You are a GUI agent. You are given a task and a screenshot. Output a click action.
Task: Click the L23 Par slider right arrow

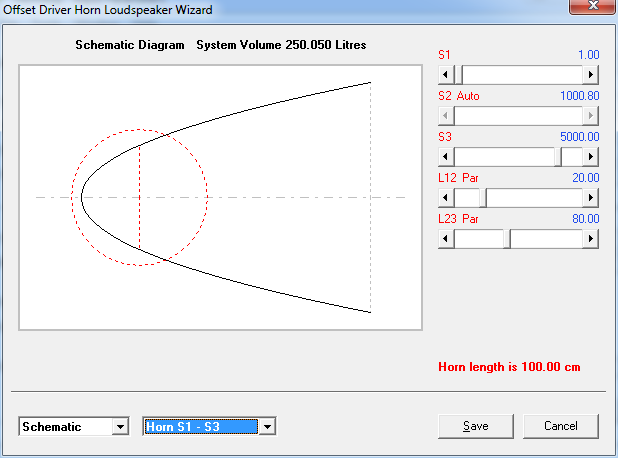point(590,238)
